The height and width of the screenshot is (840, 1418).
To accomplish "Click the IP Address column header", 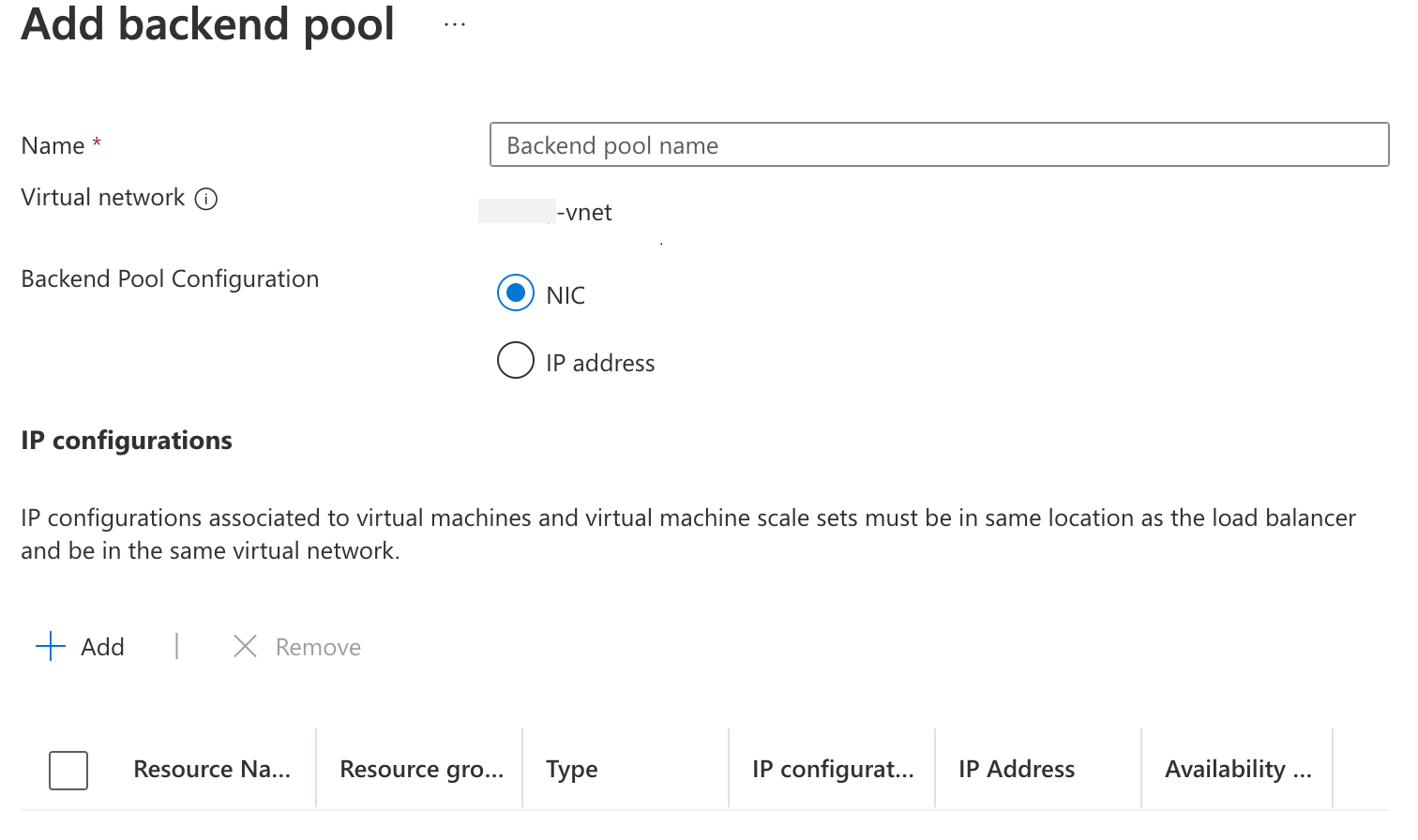I will (1016, 769).
